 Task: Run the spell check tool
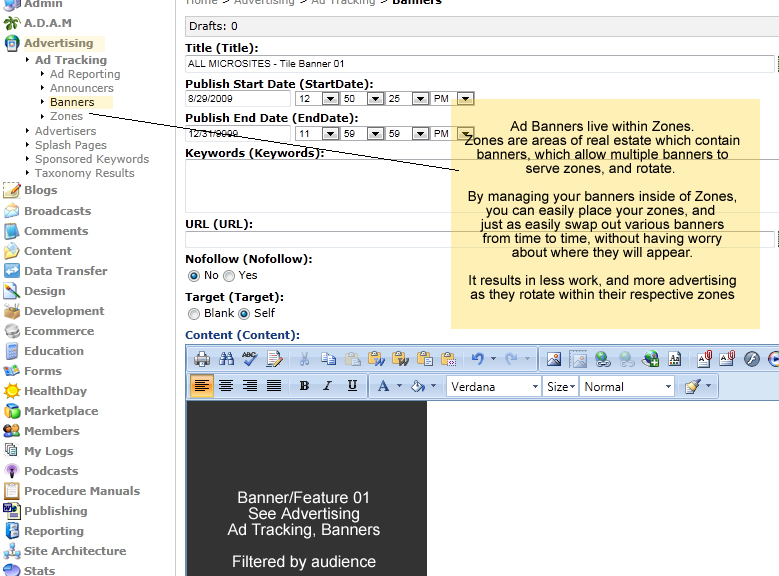(x=250, y=359)
